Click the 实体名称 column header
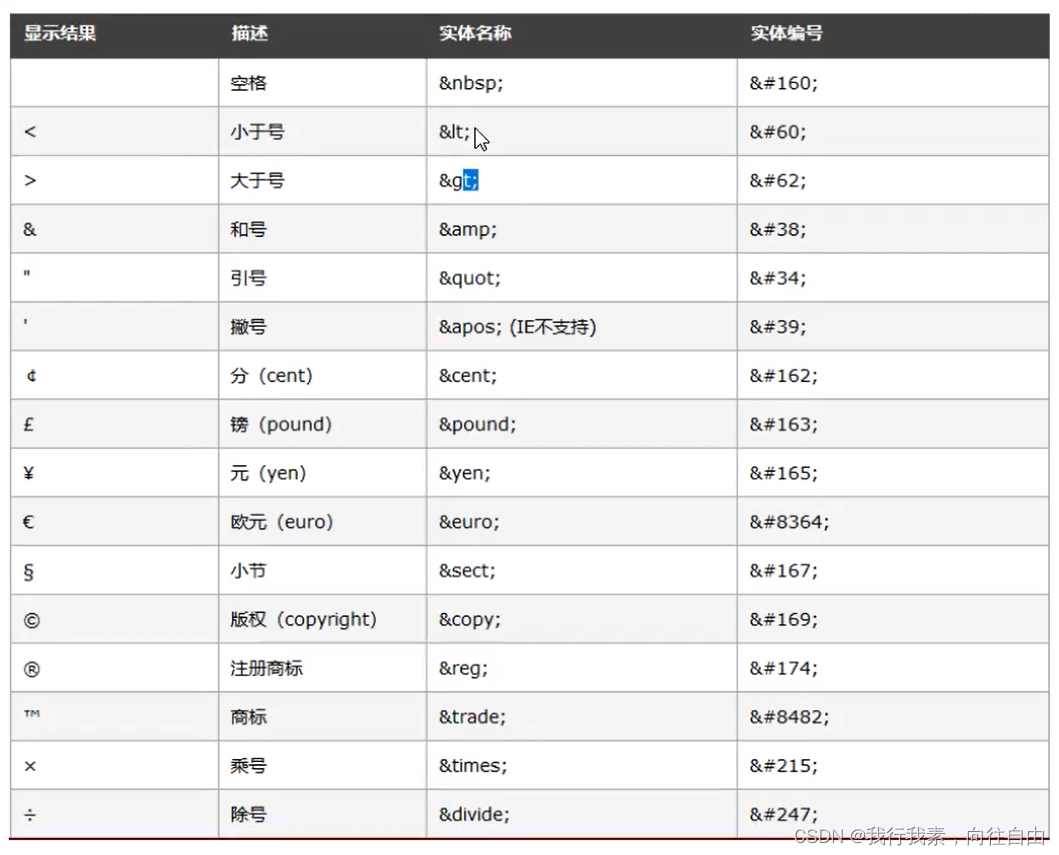This screenshot has width=1059, height=855. [475, 33]
